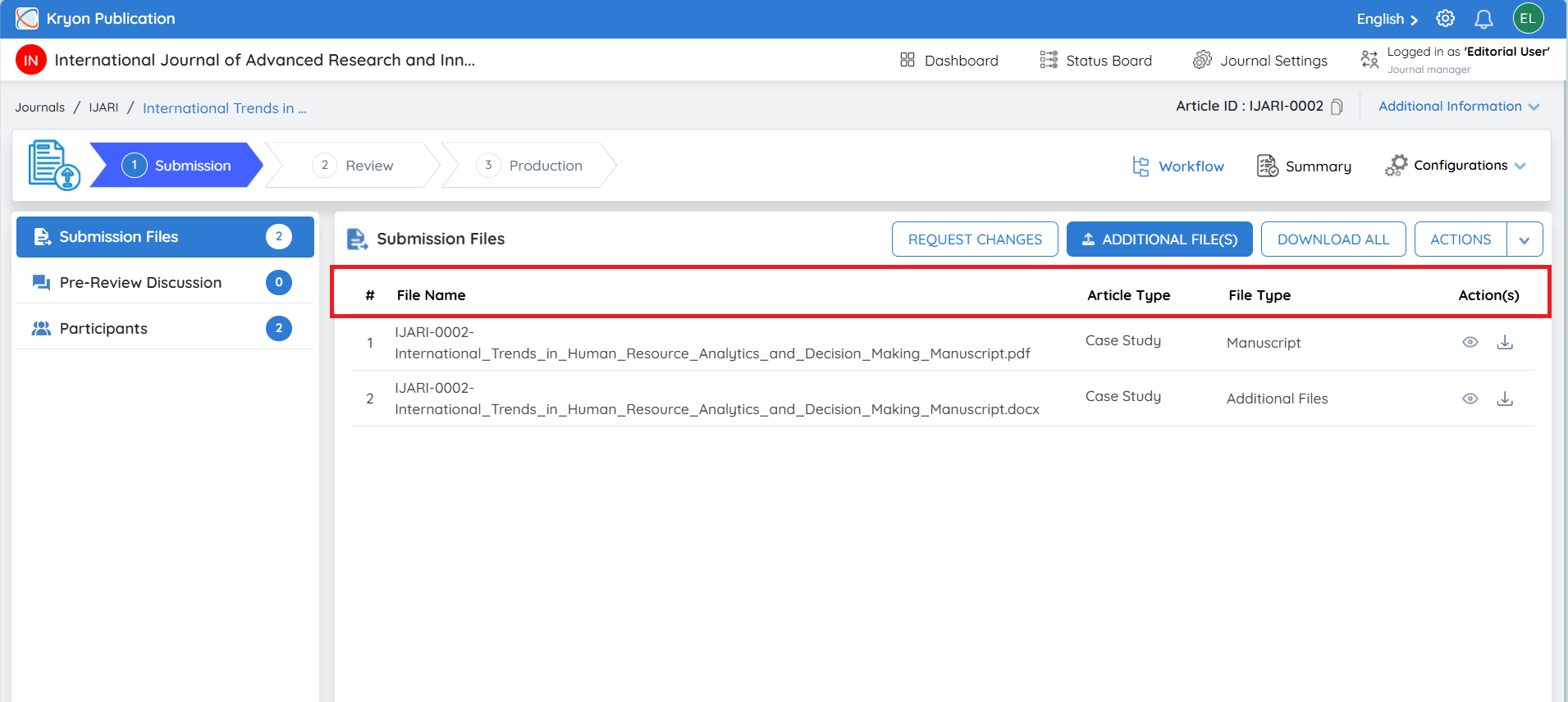Open the Configurations dropdown

click(1456, 166)
